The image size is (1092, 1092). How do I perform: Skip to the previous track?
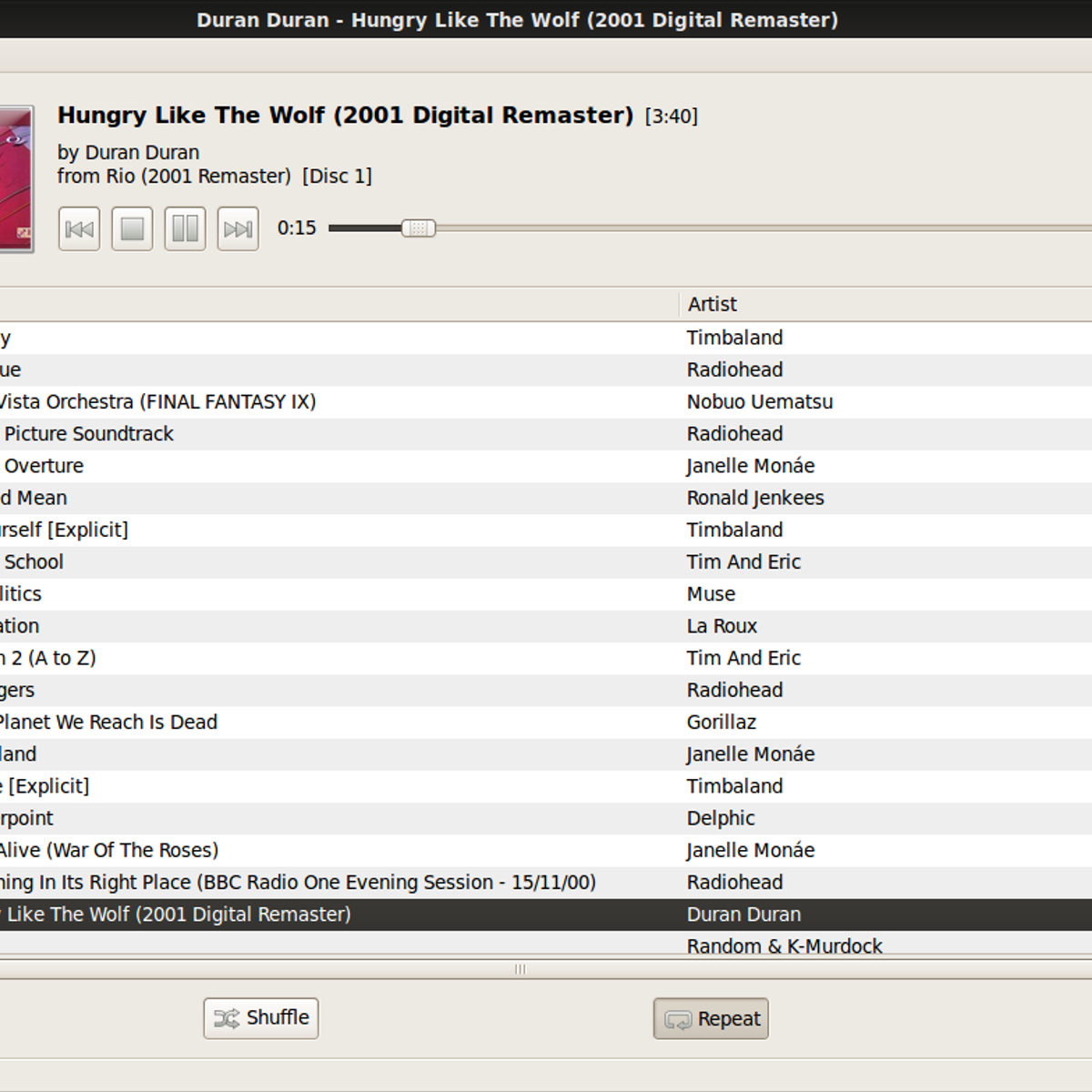79,228
